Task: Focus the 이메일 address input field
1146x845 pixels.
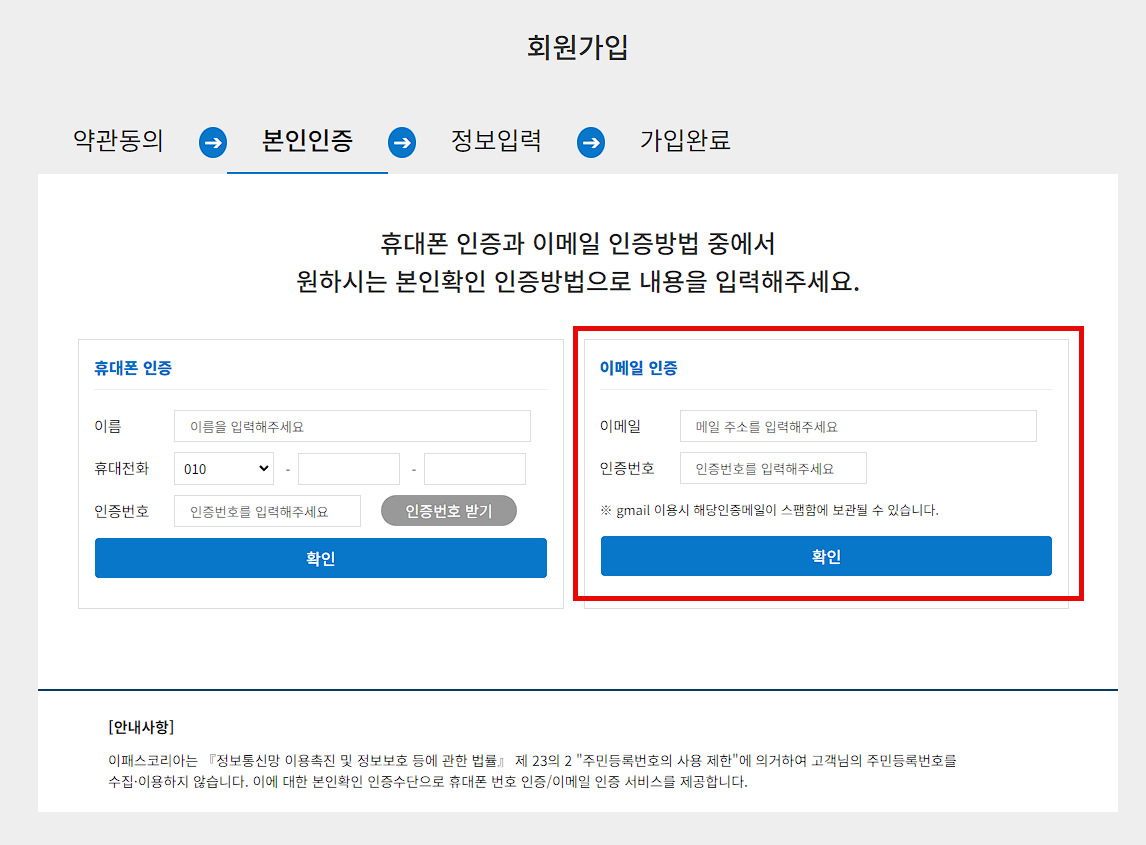Action: coord(858,426)
